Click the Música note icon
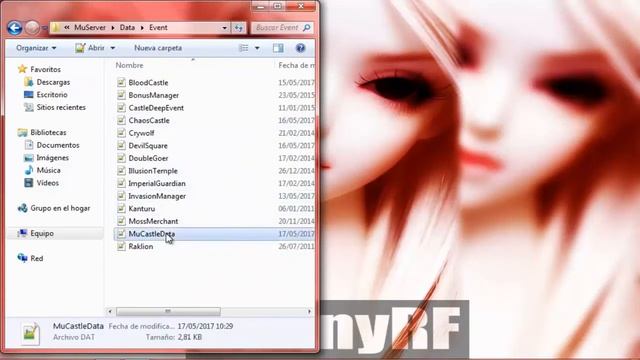This screenshot has height=360, width=640. [28, 170]
